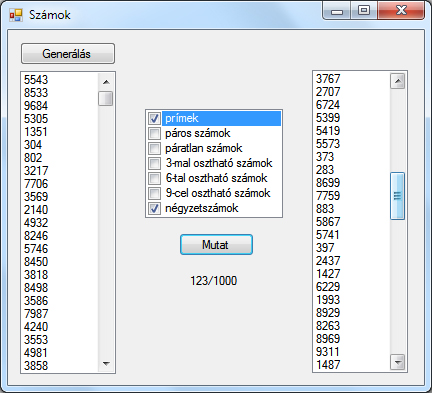
Task: Select 883 in the right list
Action: click(x=352, y=209)
